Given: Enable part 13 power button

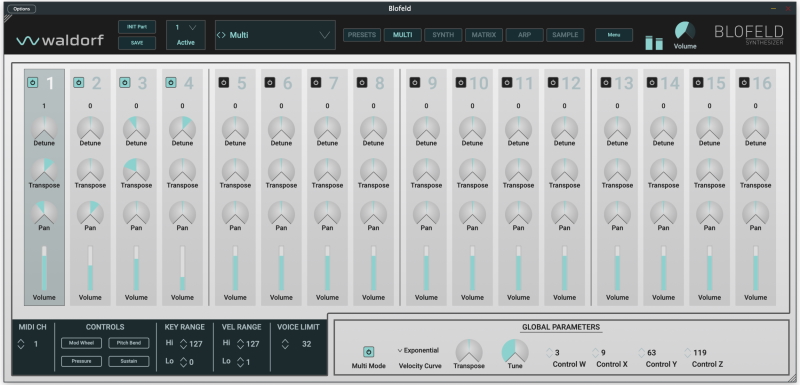Looking at the screenshot, I should point(606,83).
